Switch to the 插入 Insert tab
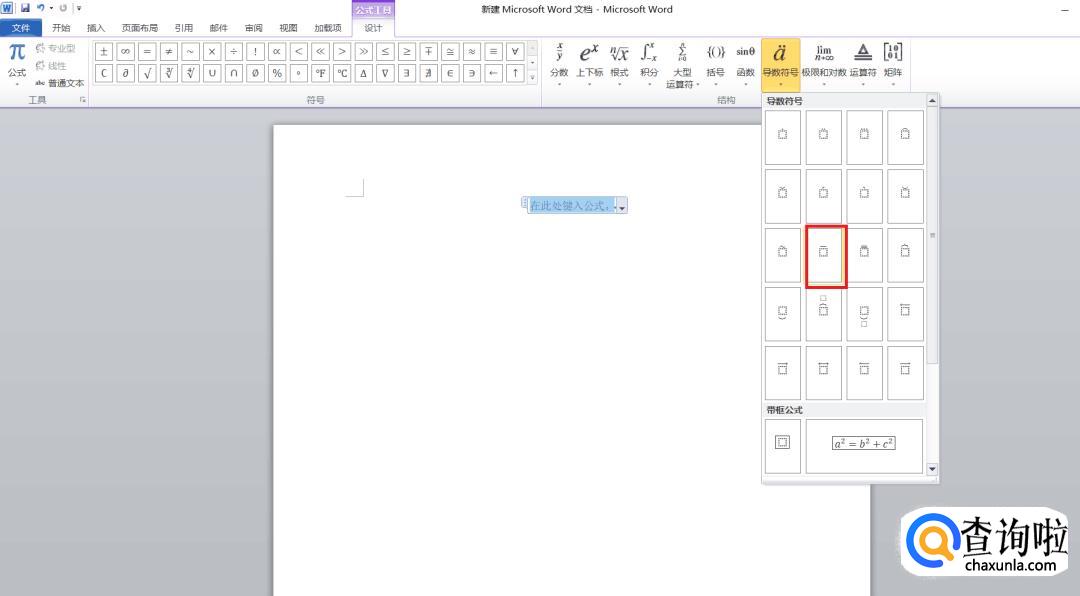 pos(96,28)
